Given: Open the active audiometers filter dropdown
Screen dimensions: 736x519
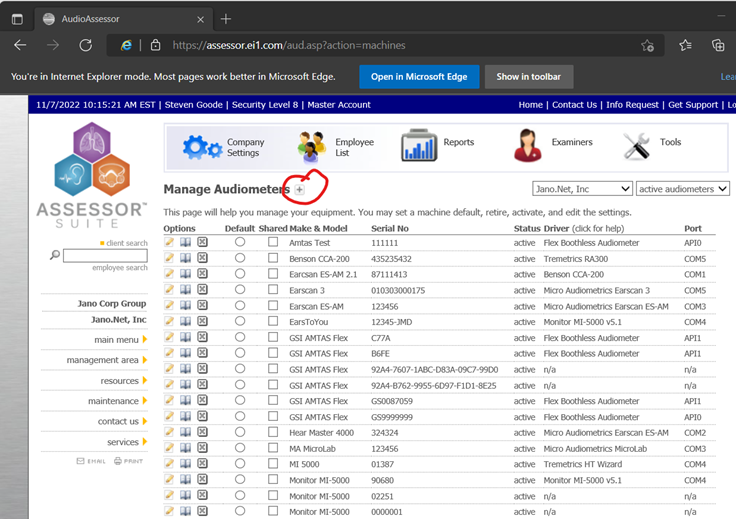Looking at the screenshot, I should (682, 189).
